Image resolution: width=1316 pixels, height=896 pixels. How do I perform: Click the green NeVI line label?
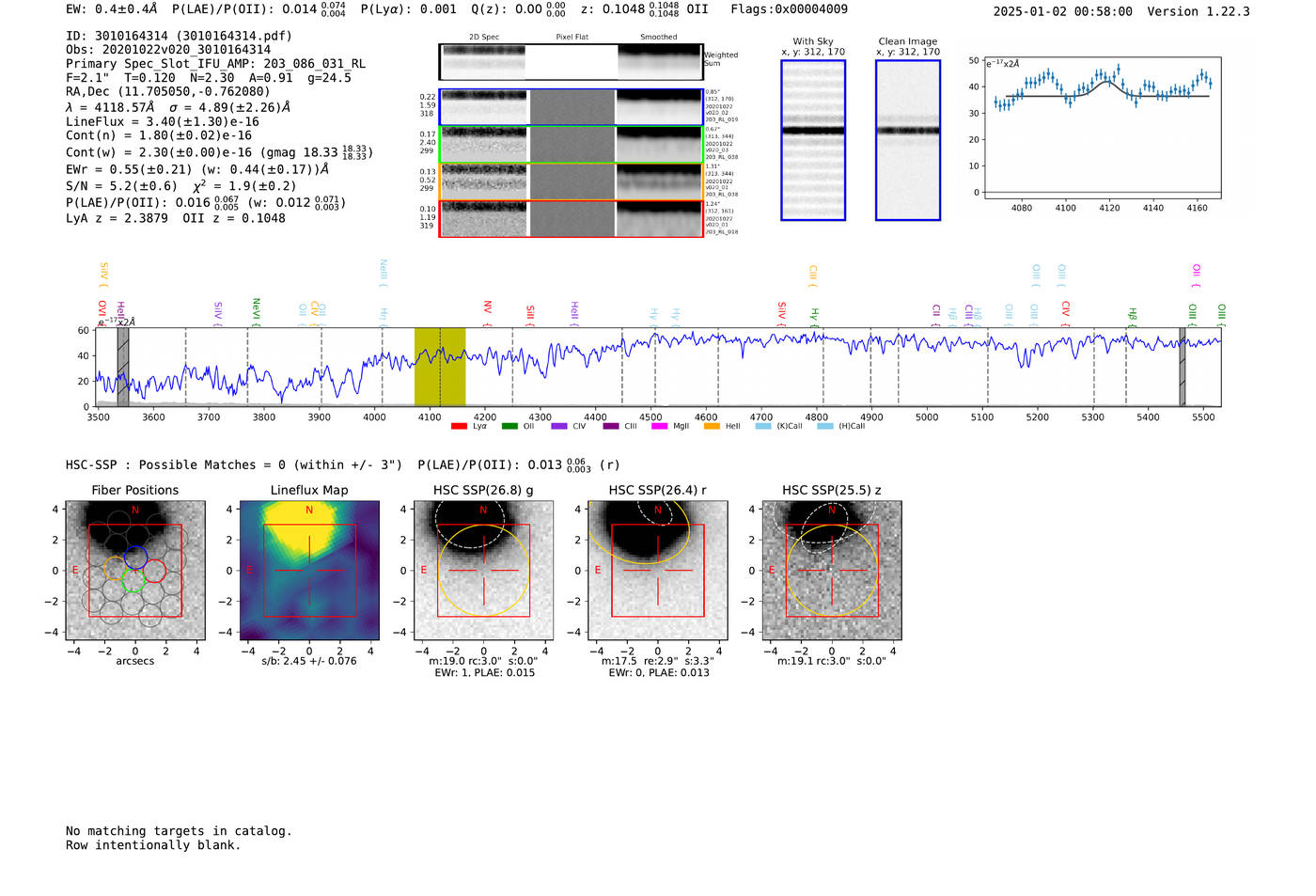coord(256,311)
